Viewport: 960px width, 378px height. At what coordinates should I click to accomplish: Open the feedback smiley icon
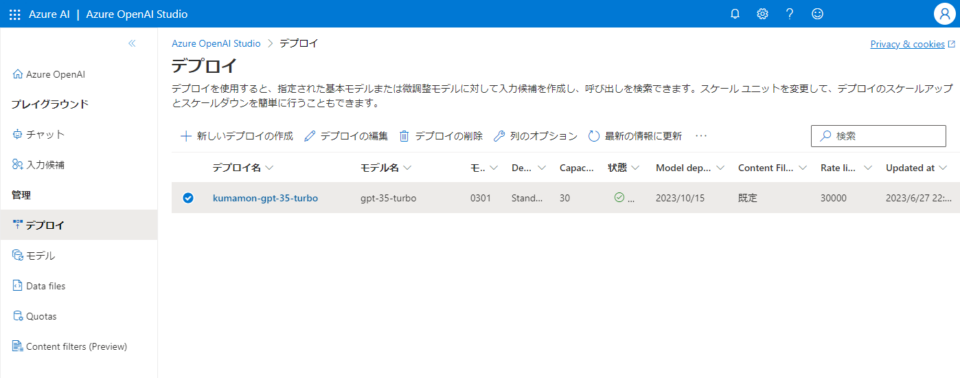click(x=817, y=14)
